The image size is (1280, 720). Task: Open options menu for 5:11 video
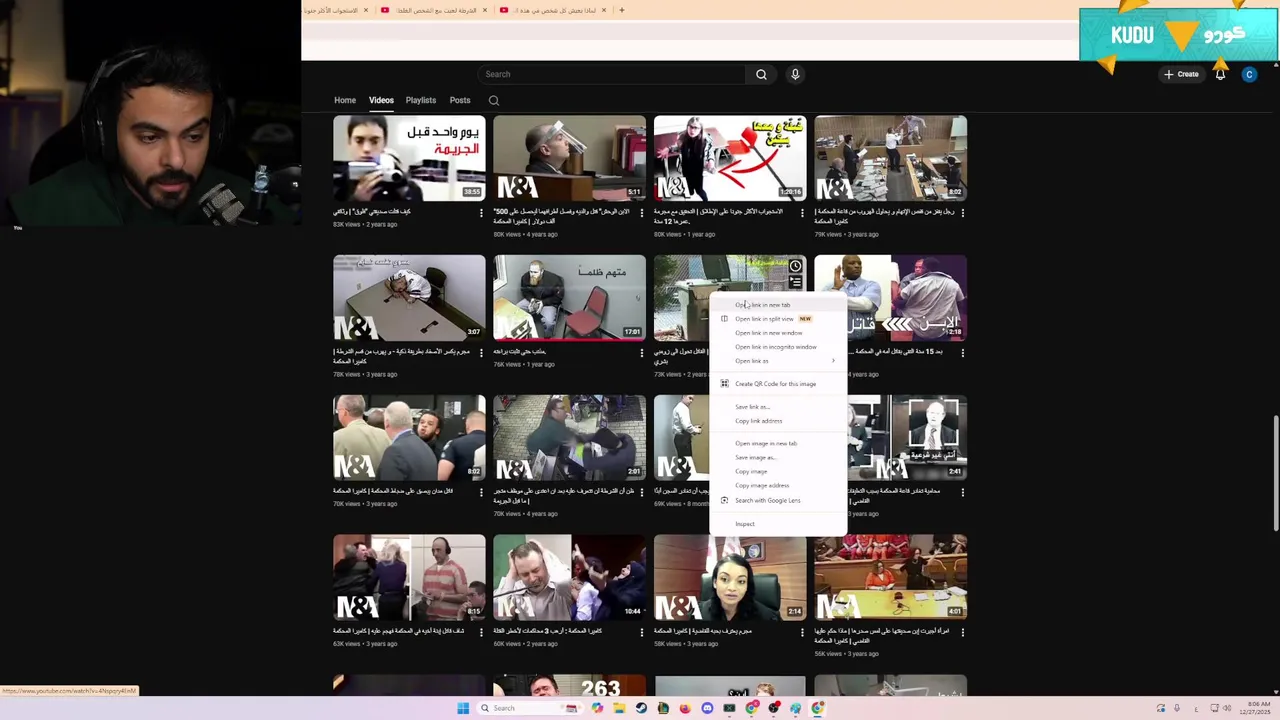pyautogui.click(x=642, y=212)
